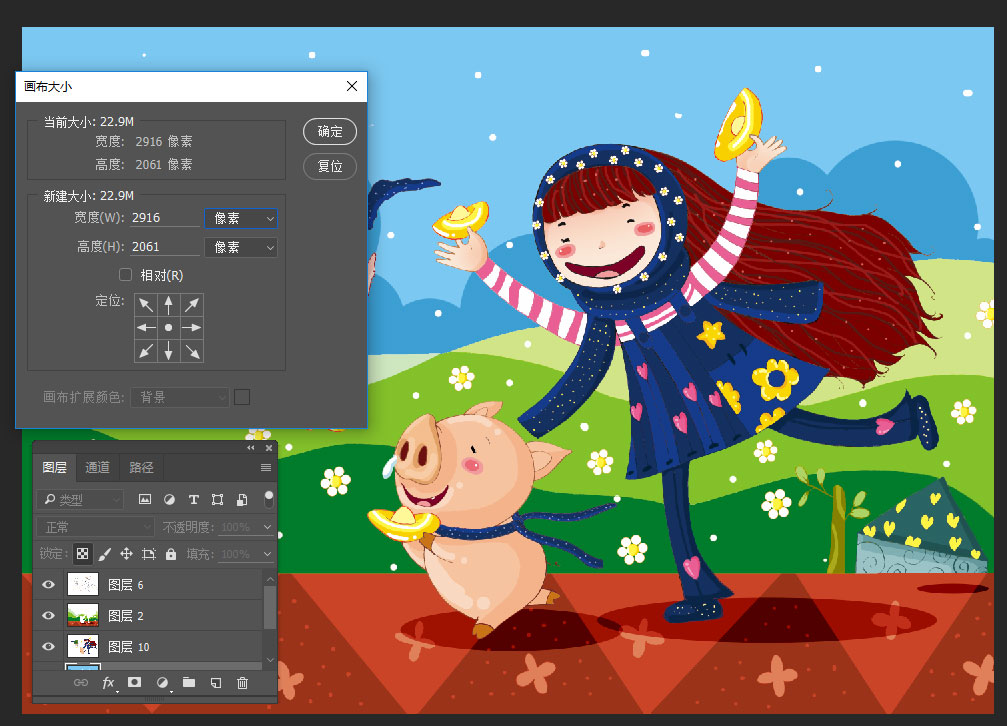Open the 画布扩展颜色 背景 dropdown
Screen dimensions: 1007x726
pyautogui.click(x=180, y=397)
